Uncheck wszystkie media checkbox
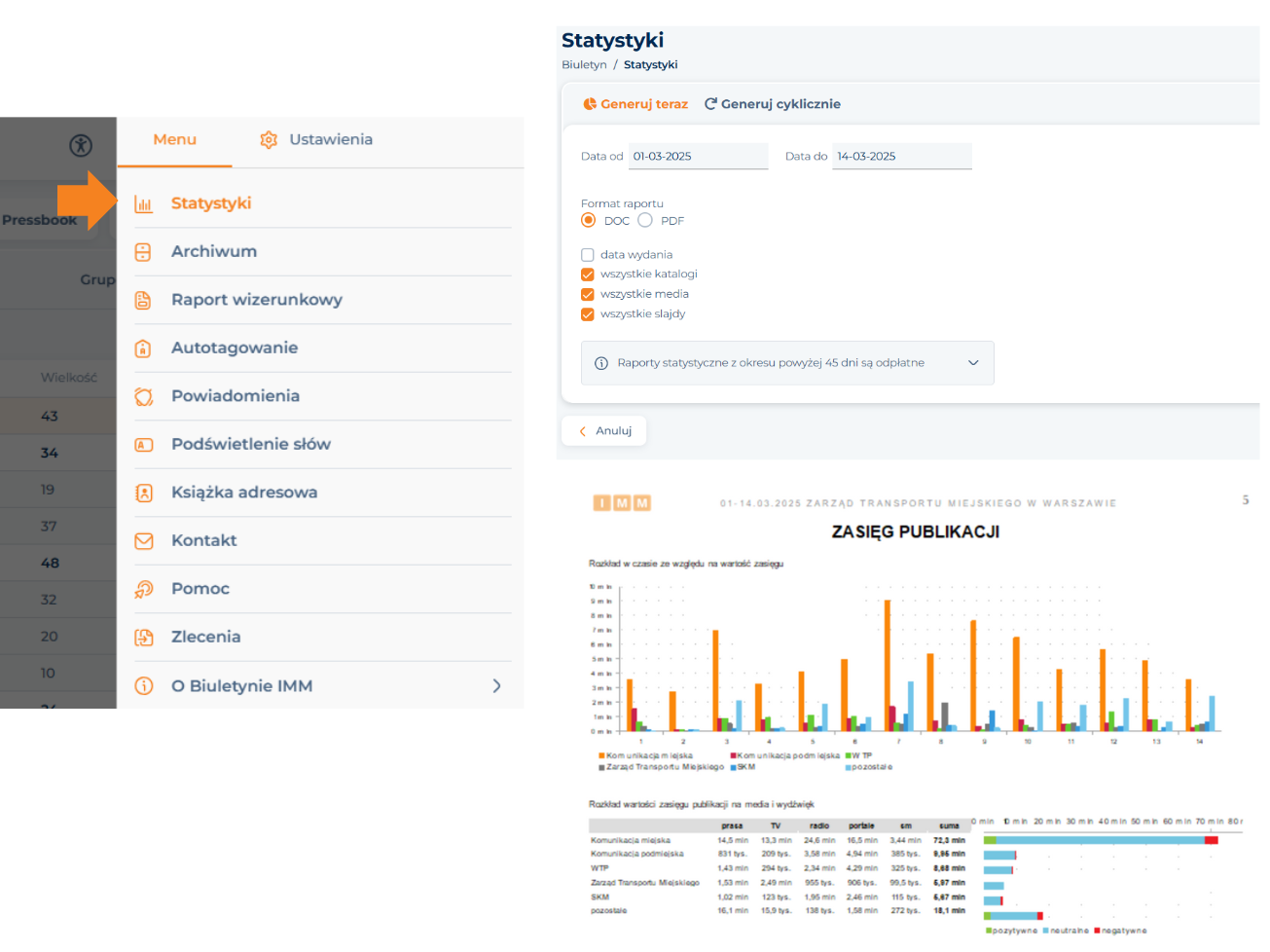The width and height of the screenshot is (1270, 952). coord(588,294)
